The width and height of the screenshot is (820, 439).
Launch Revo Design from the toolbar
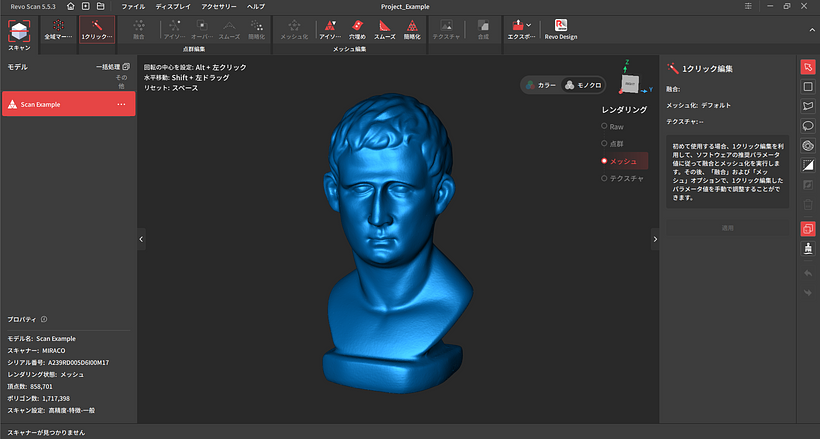point(561,29)
